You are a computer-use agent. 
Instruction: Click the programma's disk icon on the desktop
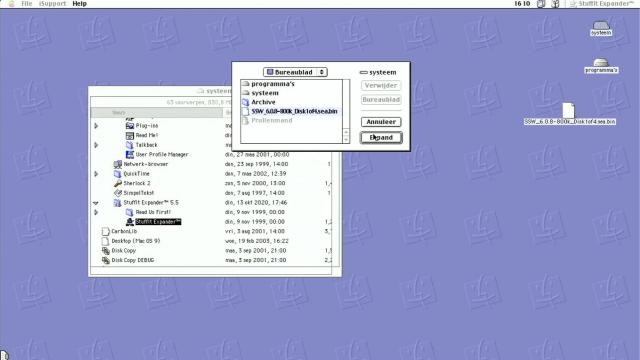tap(601, 63)
